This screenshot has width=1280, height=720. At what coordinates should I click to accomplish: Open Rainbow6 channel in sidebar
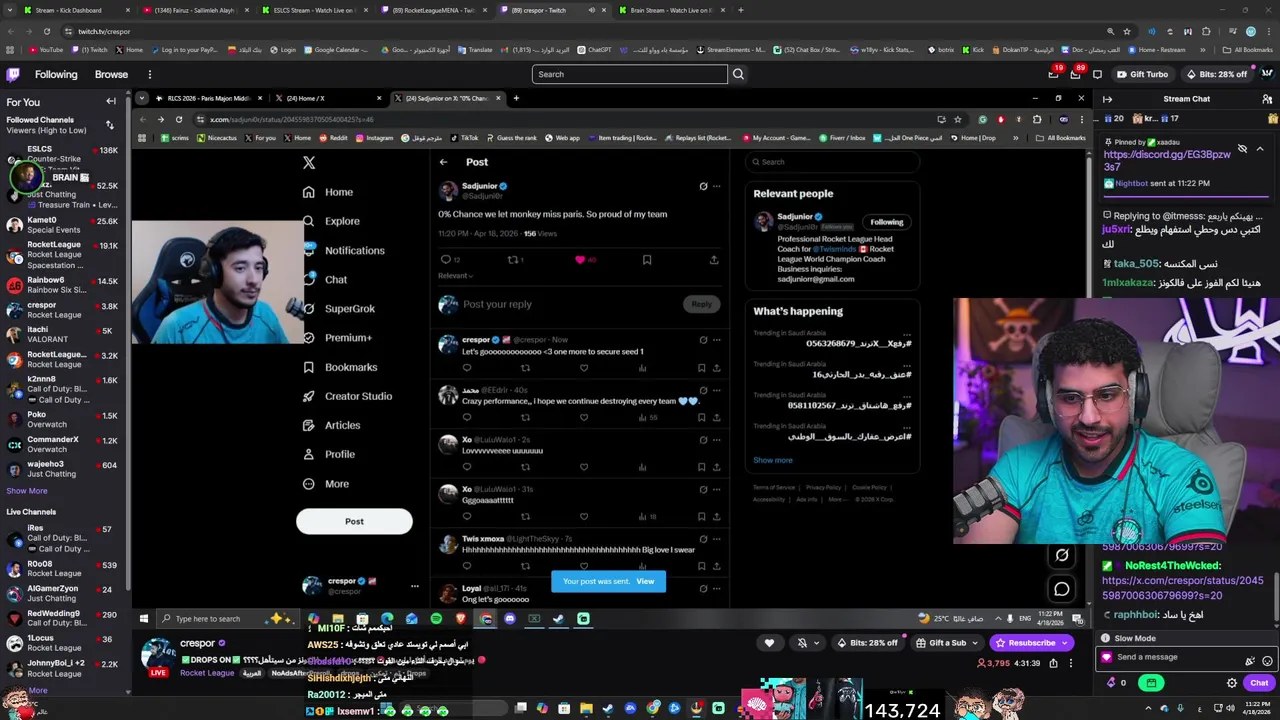click(62, 285)
